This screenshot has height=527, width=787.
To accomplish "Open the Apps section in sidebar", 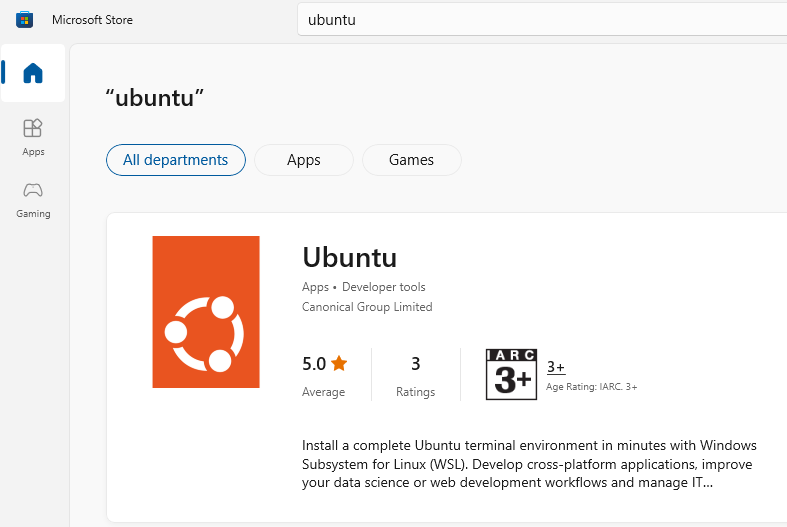I will (x=33, y=137).
